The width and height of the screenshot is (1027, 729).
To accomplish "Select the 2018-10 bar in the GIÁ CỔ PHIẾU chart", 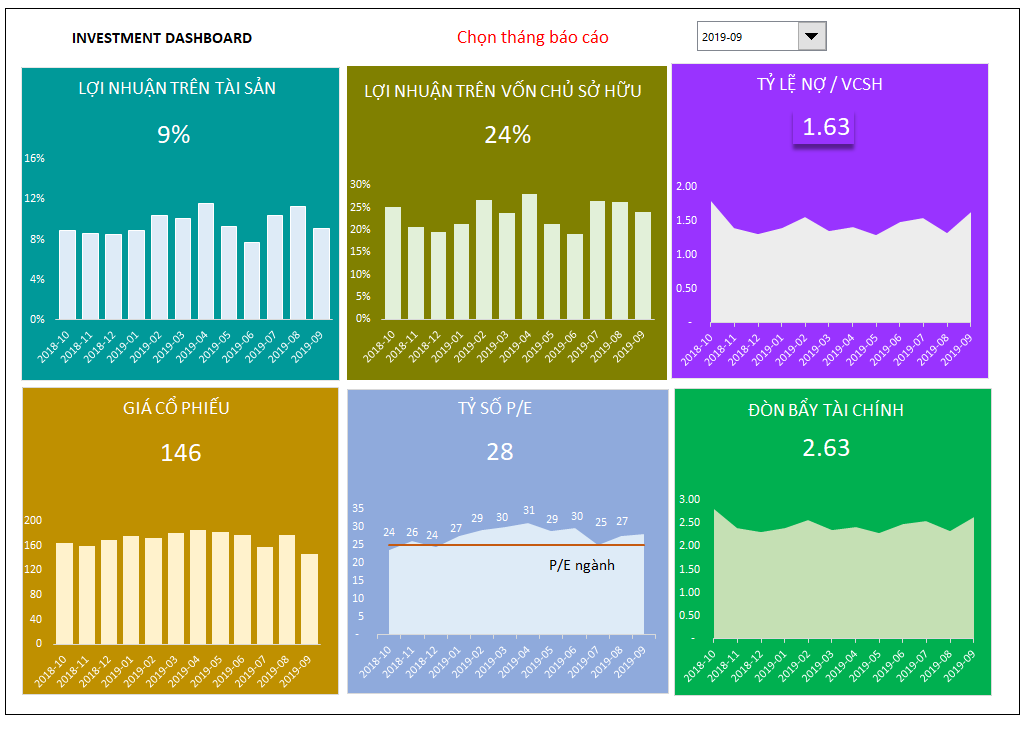I will [x=64, y=593].
